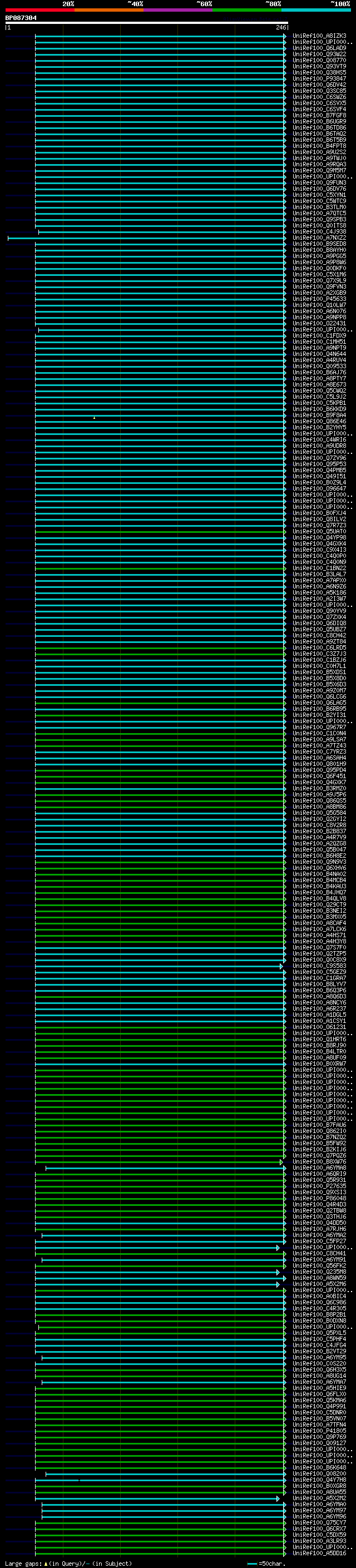Select the label UniRef100_A9TWJ0

click(319, 159)
